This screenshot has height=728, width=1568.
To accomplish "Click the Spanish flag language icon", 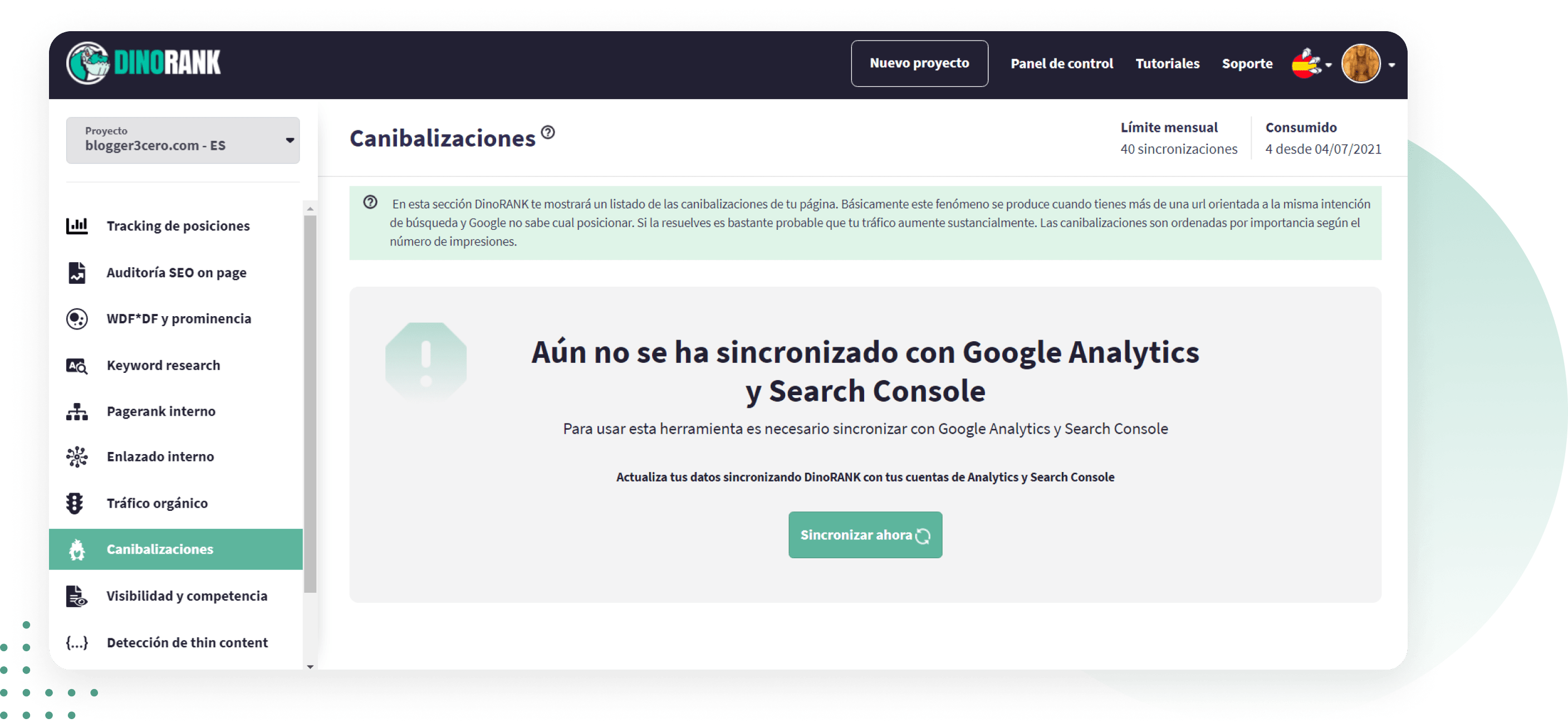I will pos(1306,63).
